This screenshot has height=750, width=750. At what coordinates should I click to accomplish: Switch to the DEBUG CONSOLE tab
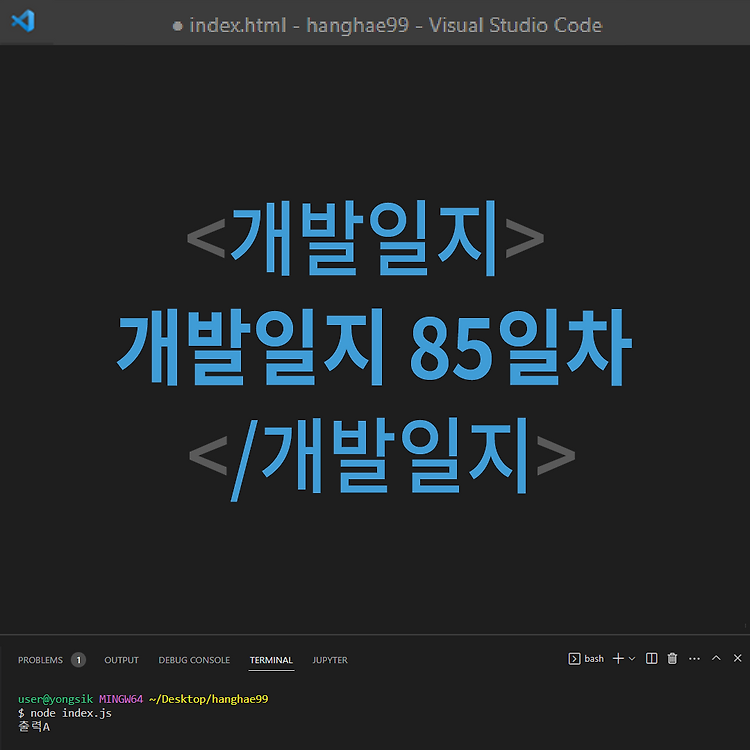coord(194,660)
